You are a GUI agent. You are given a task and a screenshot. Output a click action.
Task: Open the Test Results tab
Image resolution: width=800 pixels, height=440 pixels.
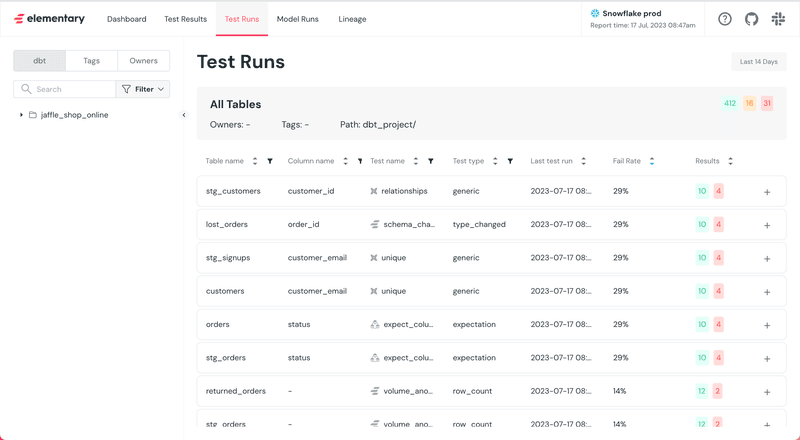pos(185,19)
